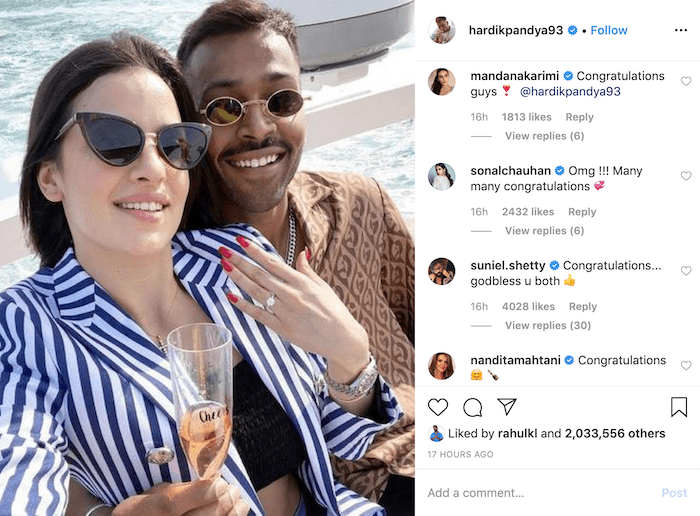The width and height of the screenshot is (700, 516).
Task: Expand View replies (6) under sonalchauhan's comment
Action: tap(544, 230)
